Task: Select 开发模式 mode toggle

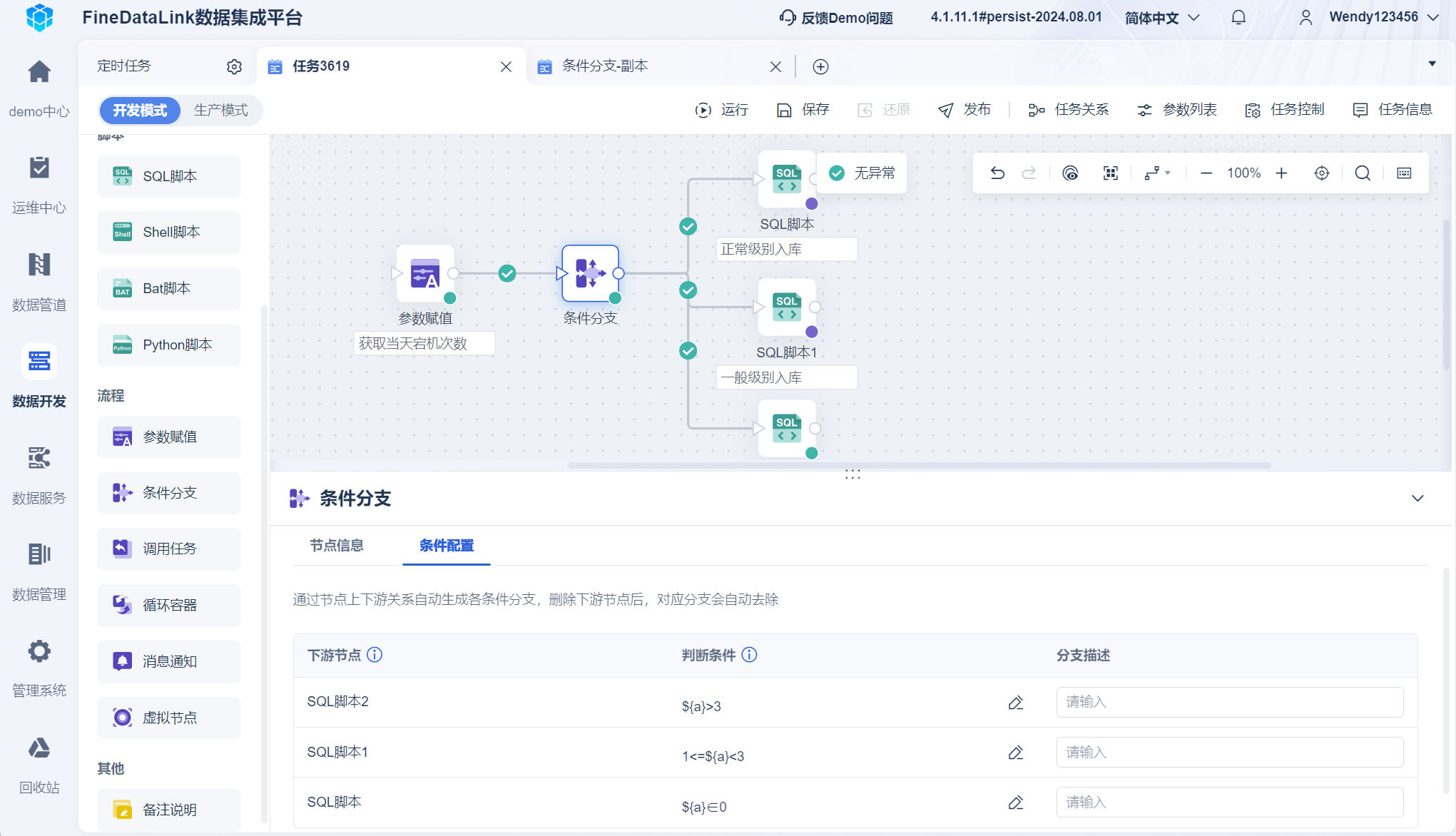Action: (x=140, y=111)
